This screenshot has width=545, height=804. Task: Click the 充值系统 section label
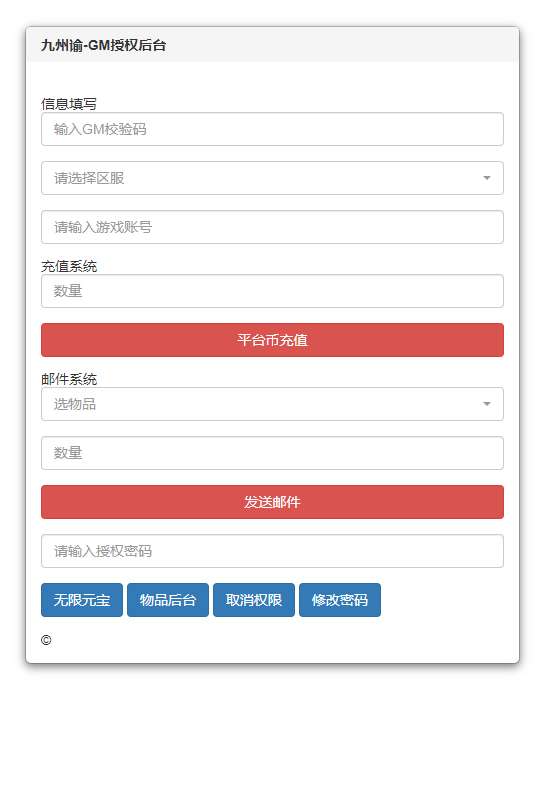point(69,266)
